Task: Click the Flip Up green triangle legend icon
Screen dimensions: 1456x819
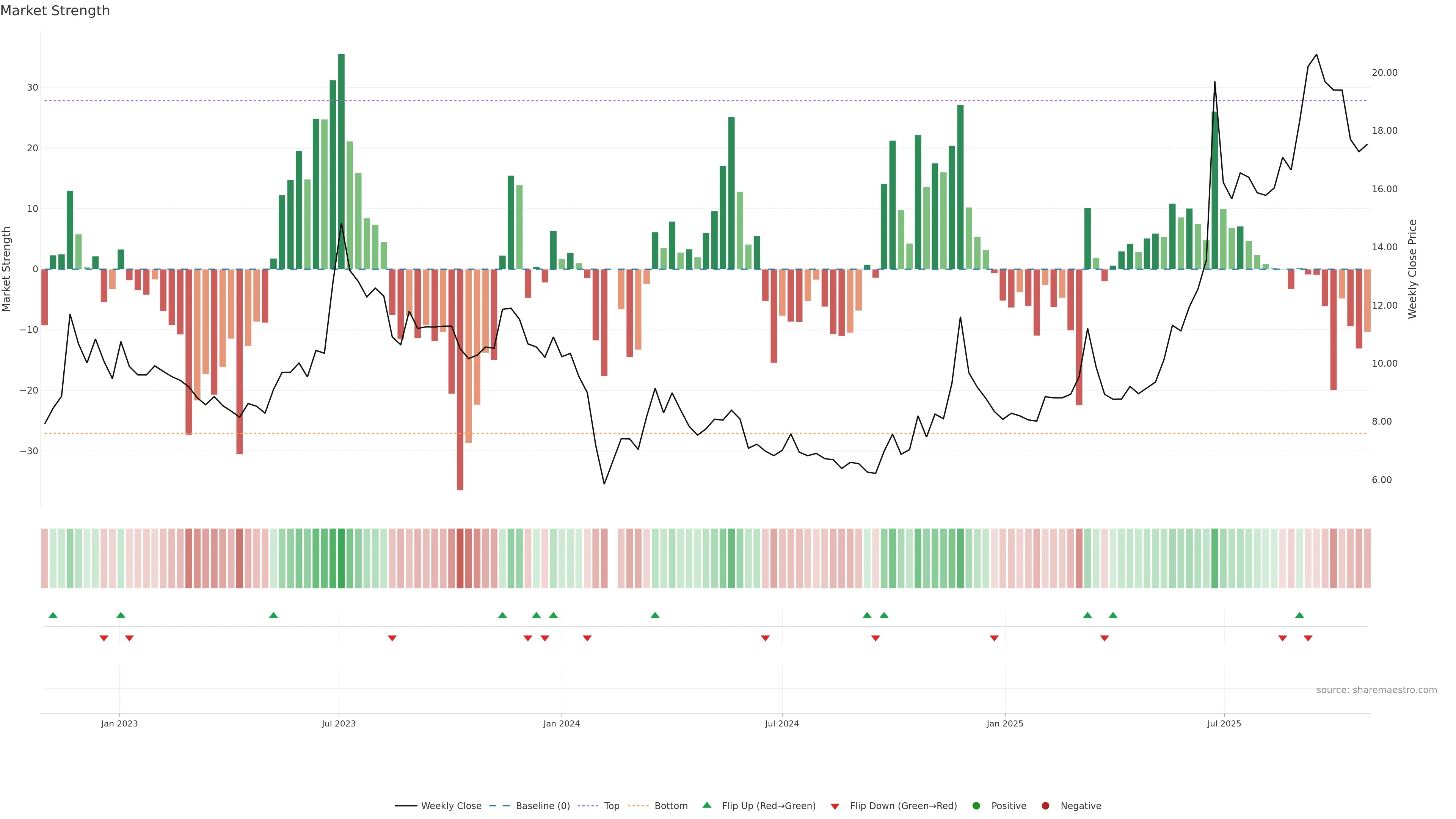Action: (706, 805)
